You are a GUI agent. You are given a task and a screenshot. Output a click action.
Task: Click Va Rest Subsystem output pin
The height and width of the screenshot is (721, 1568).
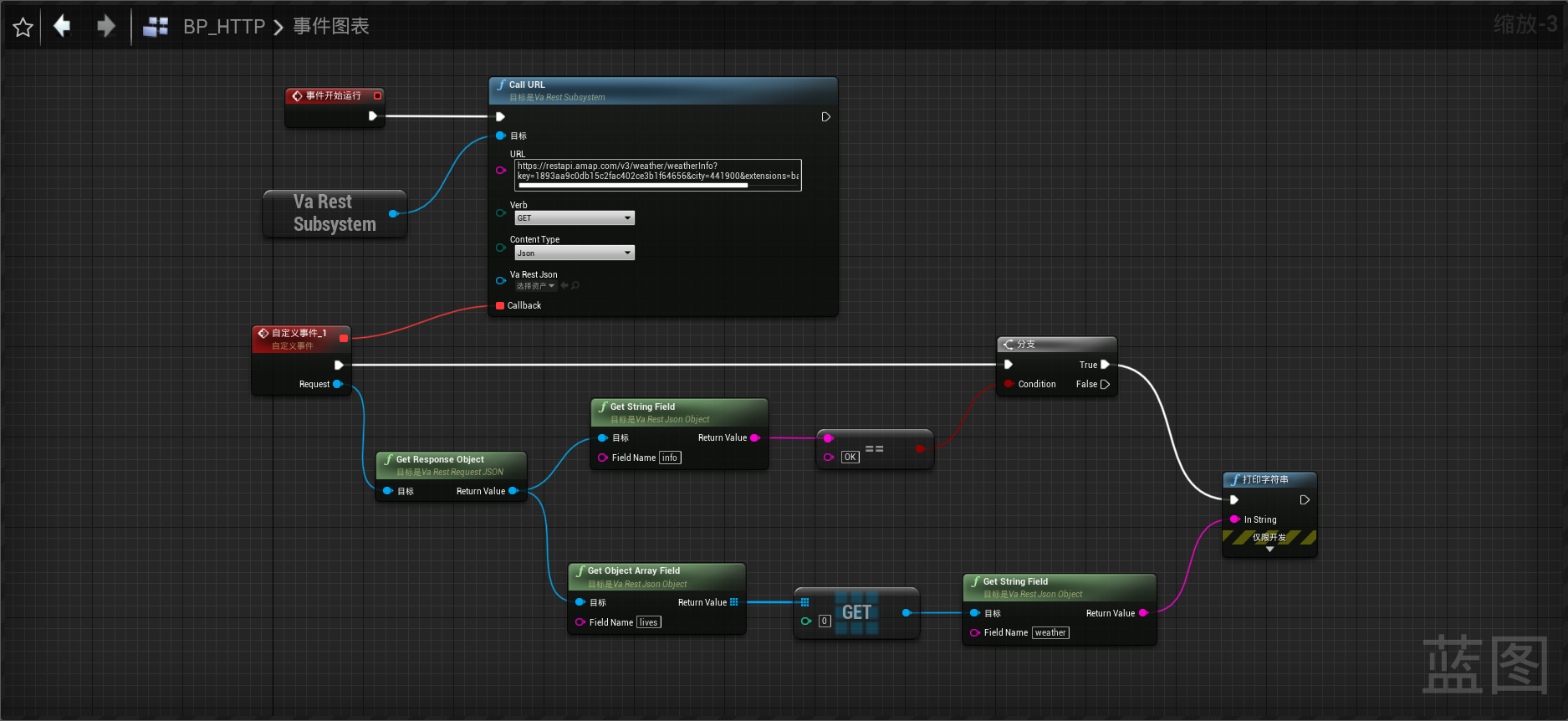(393, 214)
